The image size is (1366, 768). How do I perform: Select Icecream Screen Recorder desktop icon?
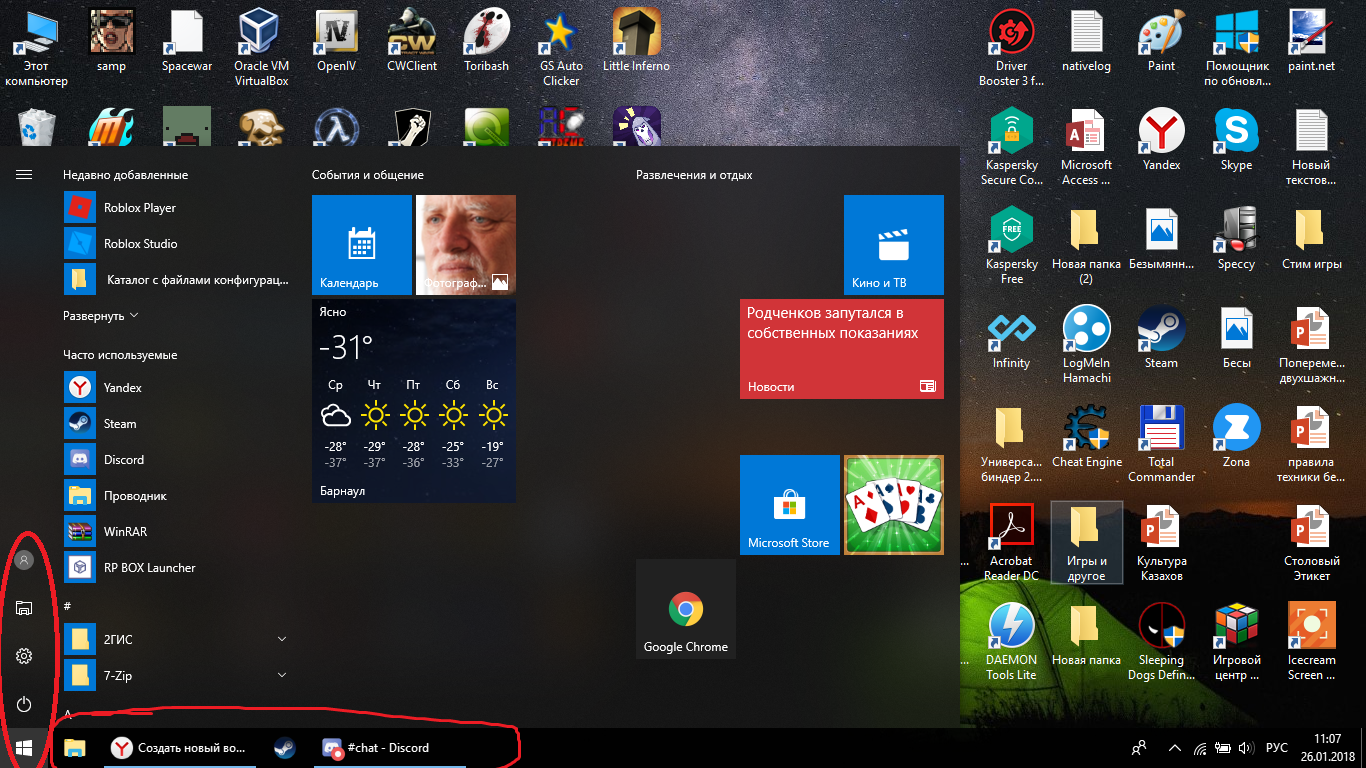(1311, 641)
